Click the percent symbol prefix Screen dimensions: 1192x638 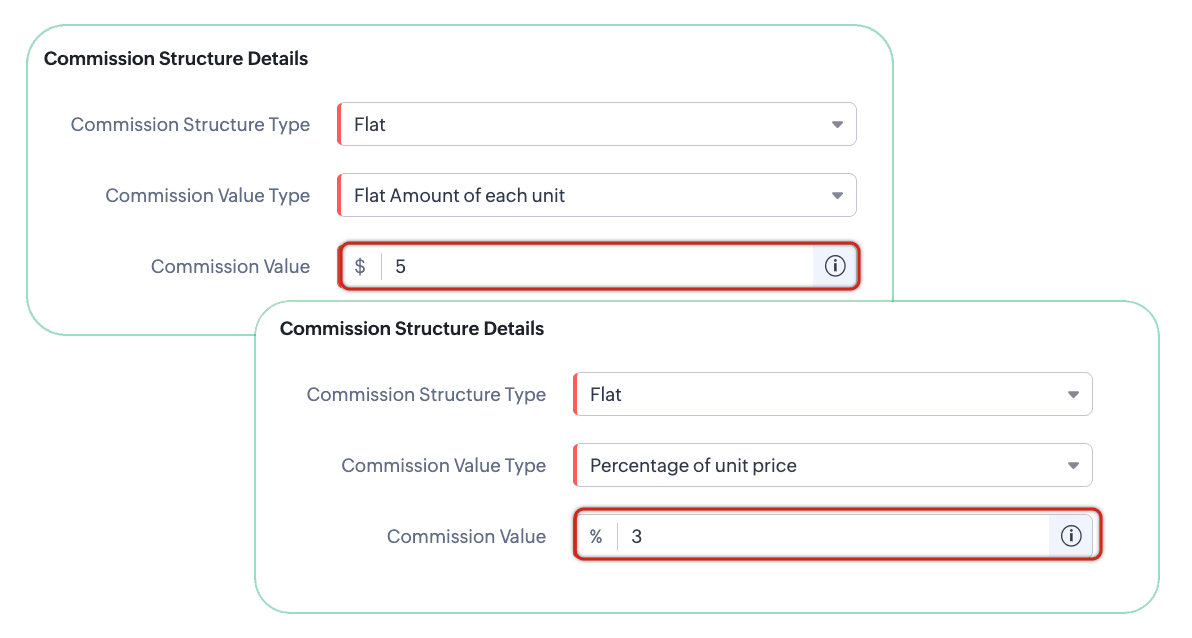(x=596, y=536)
